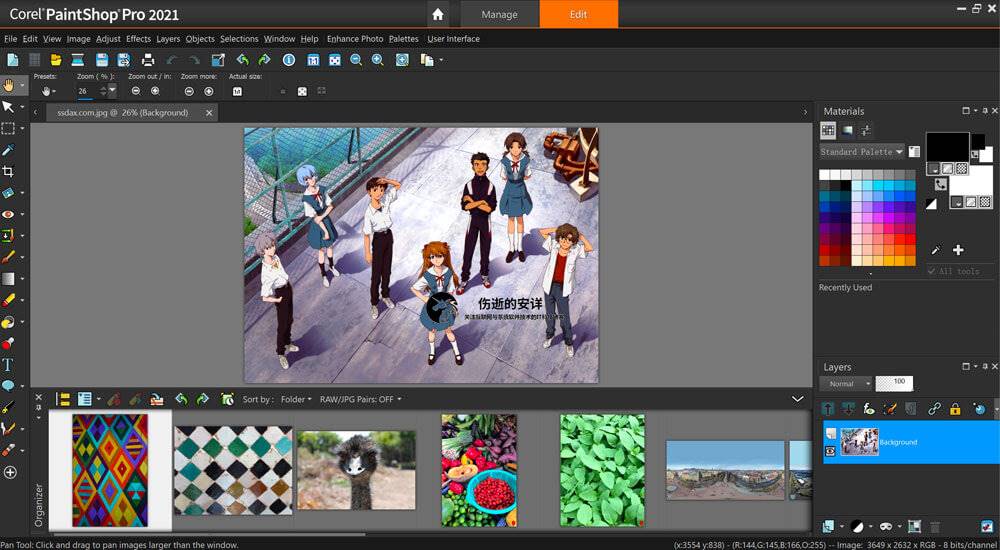The height and width of the screenshot is (550, 1000).
Task: Click the large black foreground swatch
Action: (947, 147)
